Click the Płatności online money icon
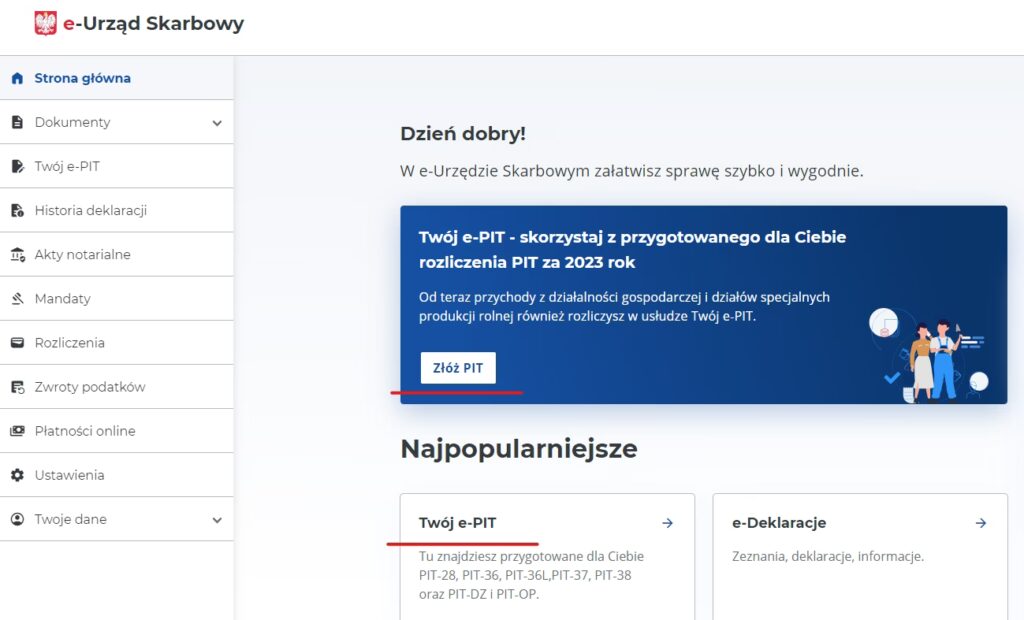 pyautogui.click(x=17, y=431)
